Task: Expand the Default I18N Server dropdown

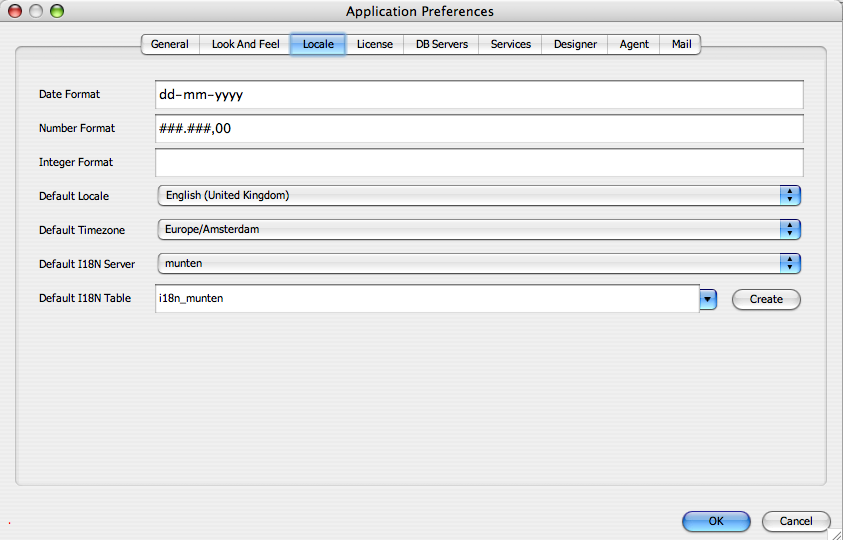Action: [x=479, y=264]
